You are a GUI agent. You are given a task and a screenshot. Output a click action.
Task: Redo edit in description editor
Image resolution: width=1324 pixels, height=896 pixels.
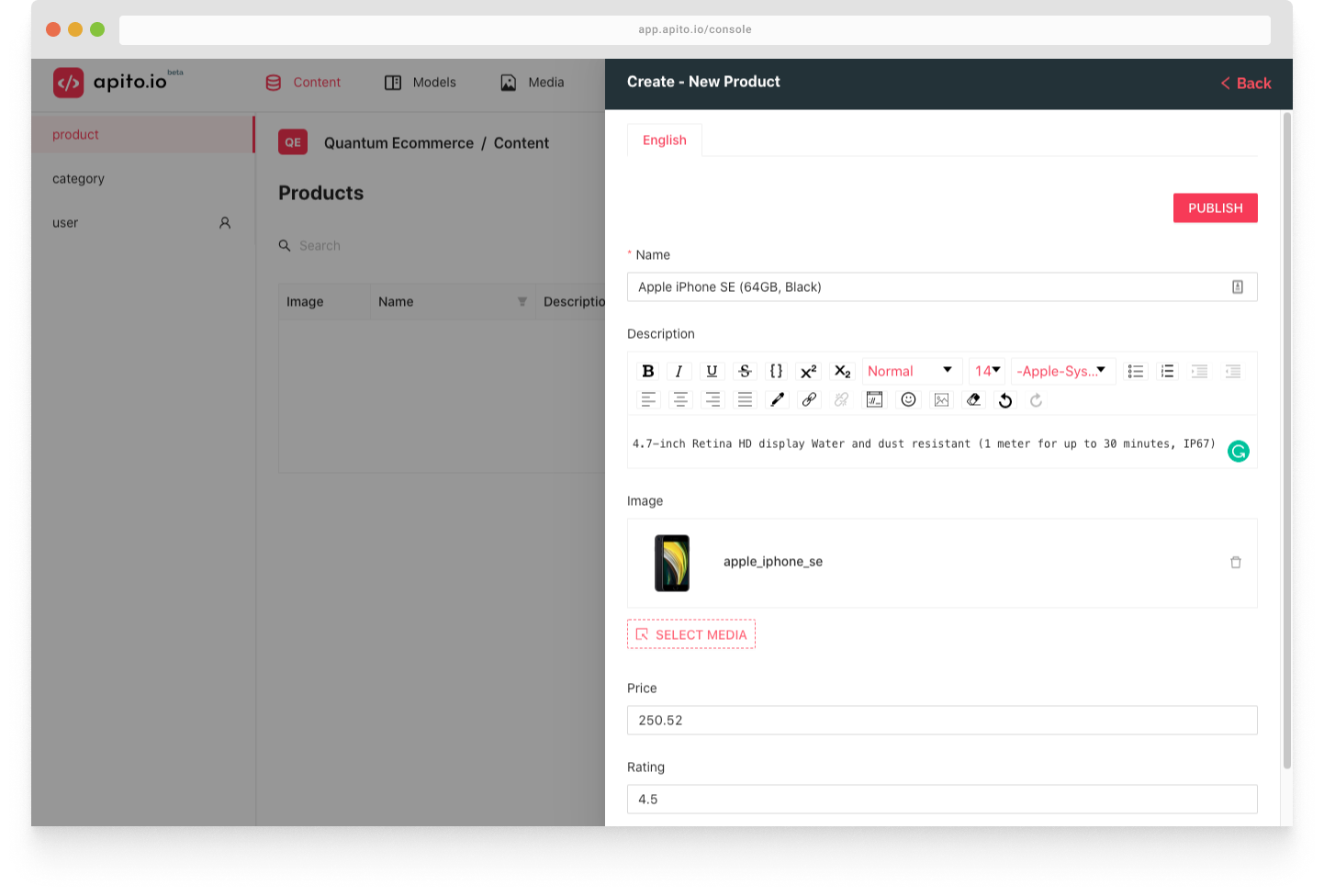point(1036,400)
